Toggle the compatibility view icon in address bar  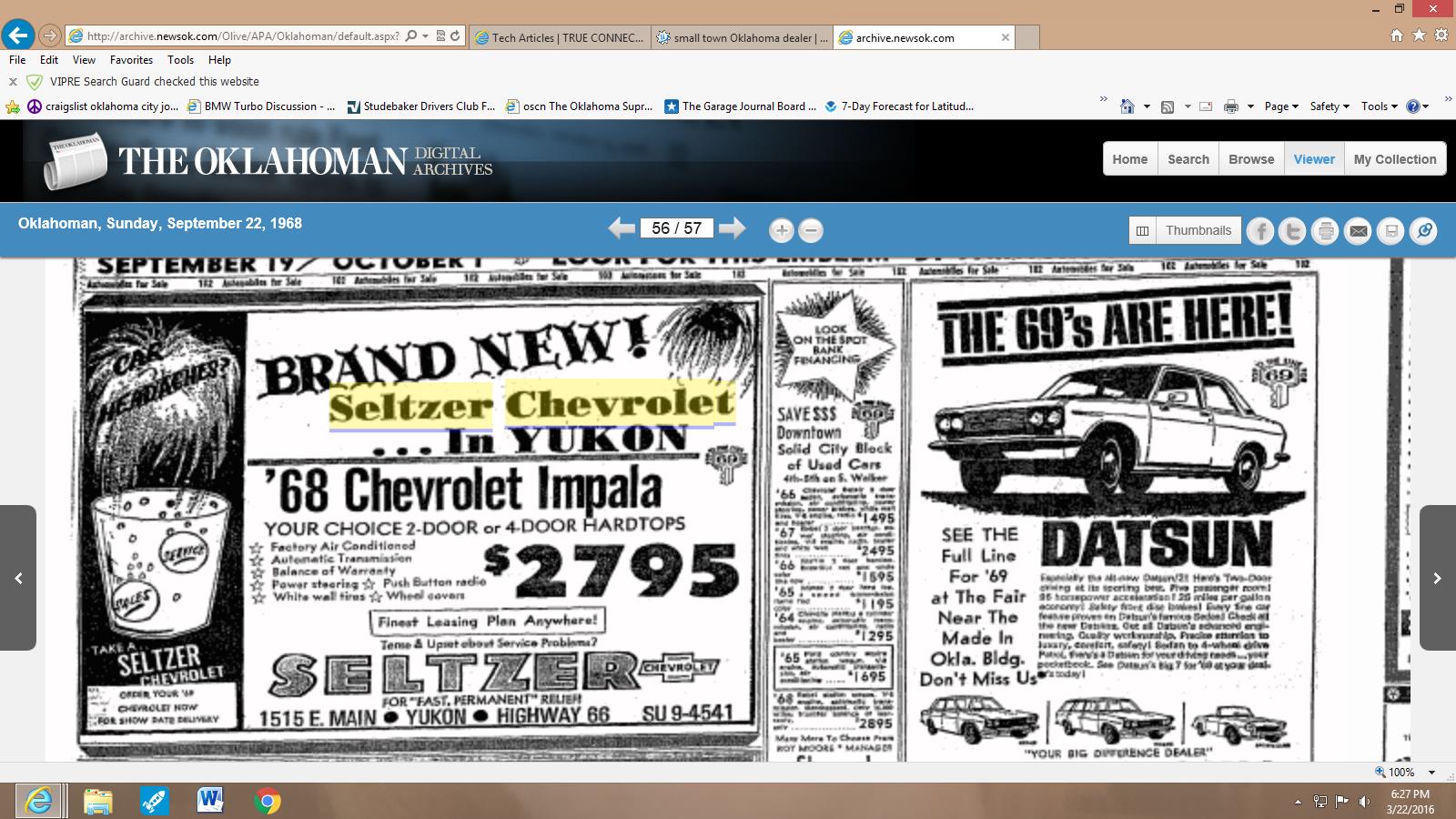[441, 36]
